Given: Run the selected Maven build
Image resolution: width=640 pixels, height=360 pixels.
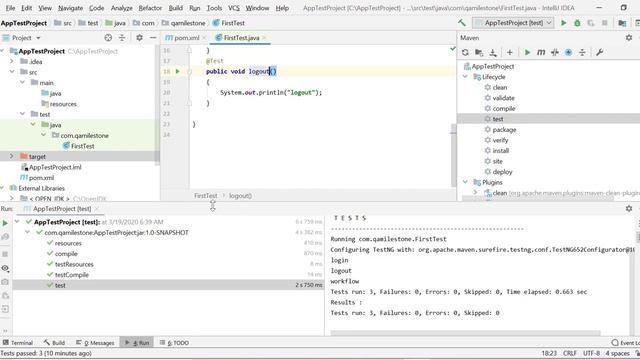Looking at the screenshot, I should click(x=527, y=52).
